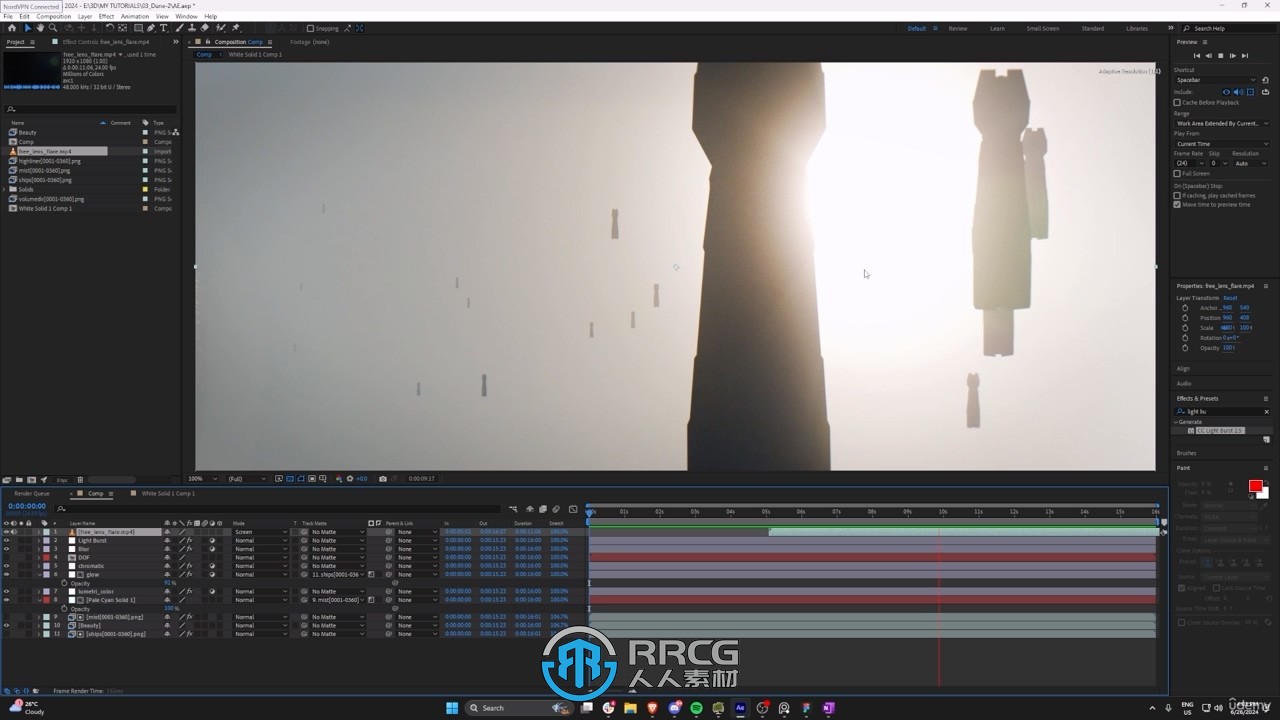1280x720 pixels.
Task: Open Spotify from the Windows taskbar
Action: 696,708
